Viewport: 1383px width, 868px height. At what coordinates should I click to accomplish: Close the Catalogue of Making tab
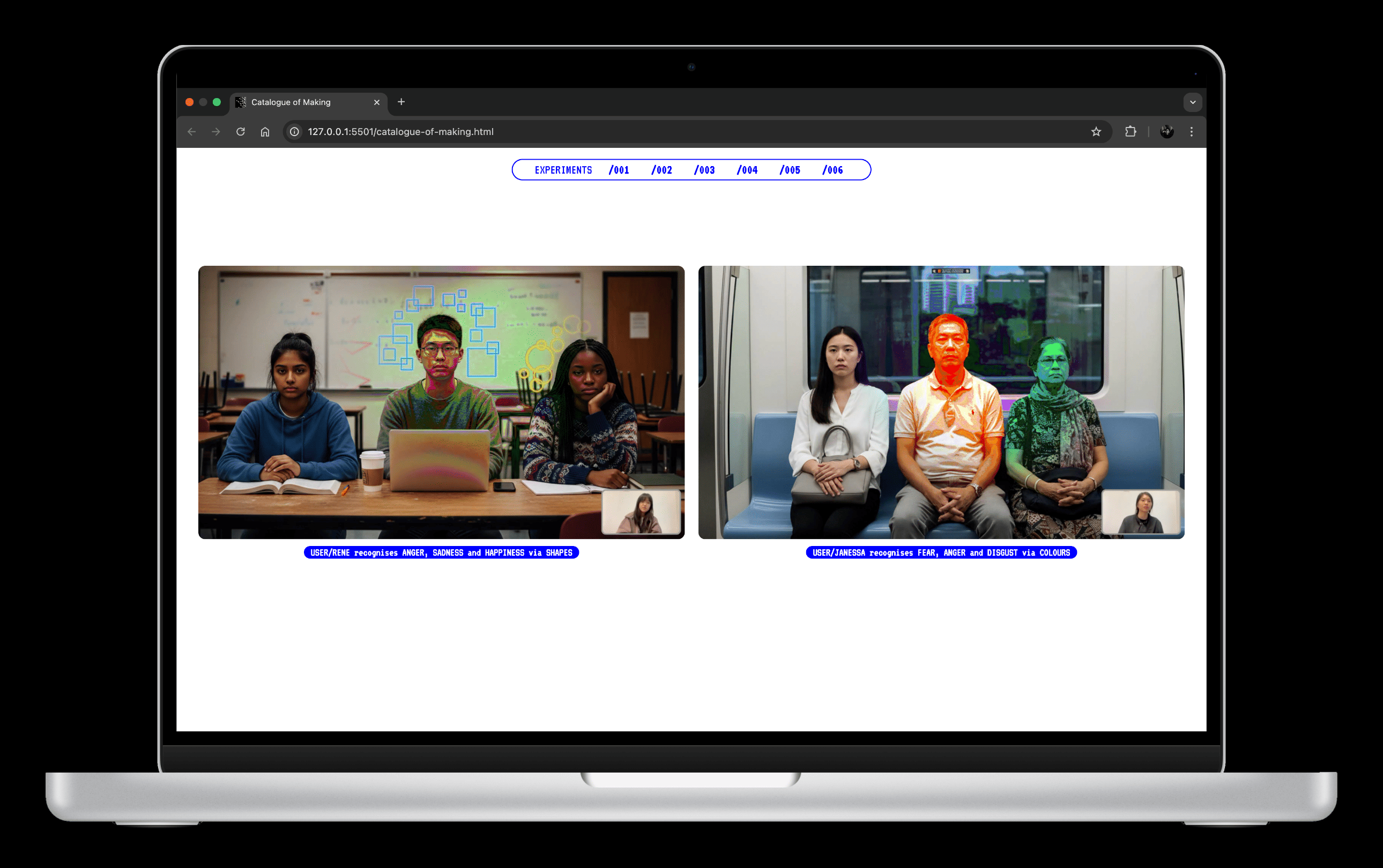pos(377,102)
